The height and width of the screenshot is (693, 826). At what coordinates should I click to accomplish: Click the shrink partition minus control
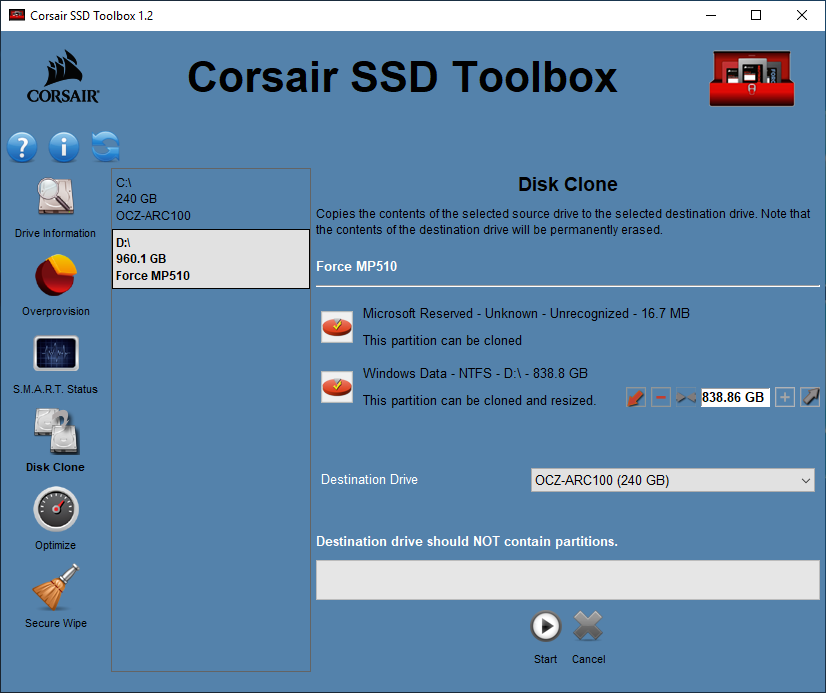tap(660, 397)
